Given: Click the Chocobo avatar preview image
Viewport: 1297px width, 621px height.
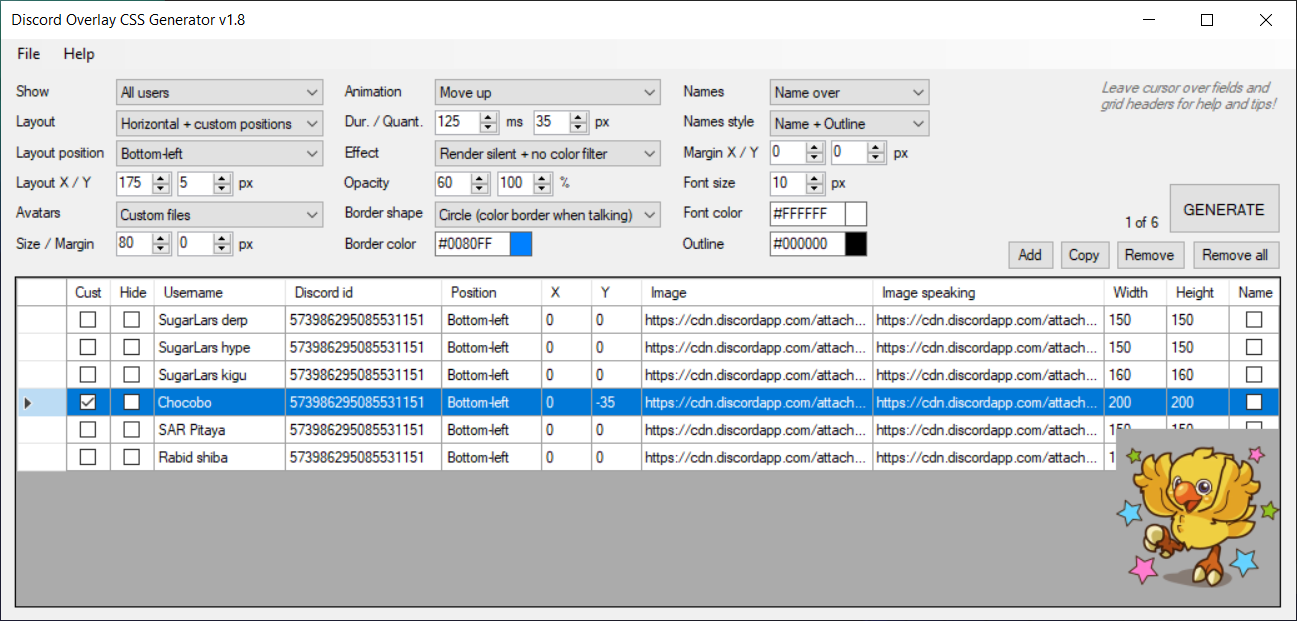Looking at the screenshot, I should [x=1197, y=517].
